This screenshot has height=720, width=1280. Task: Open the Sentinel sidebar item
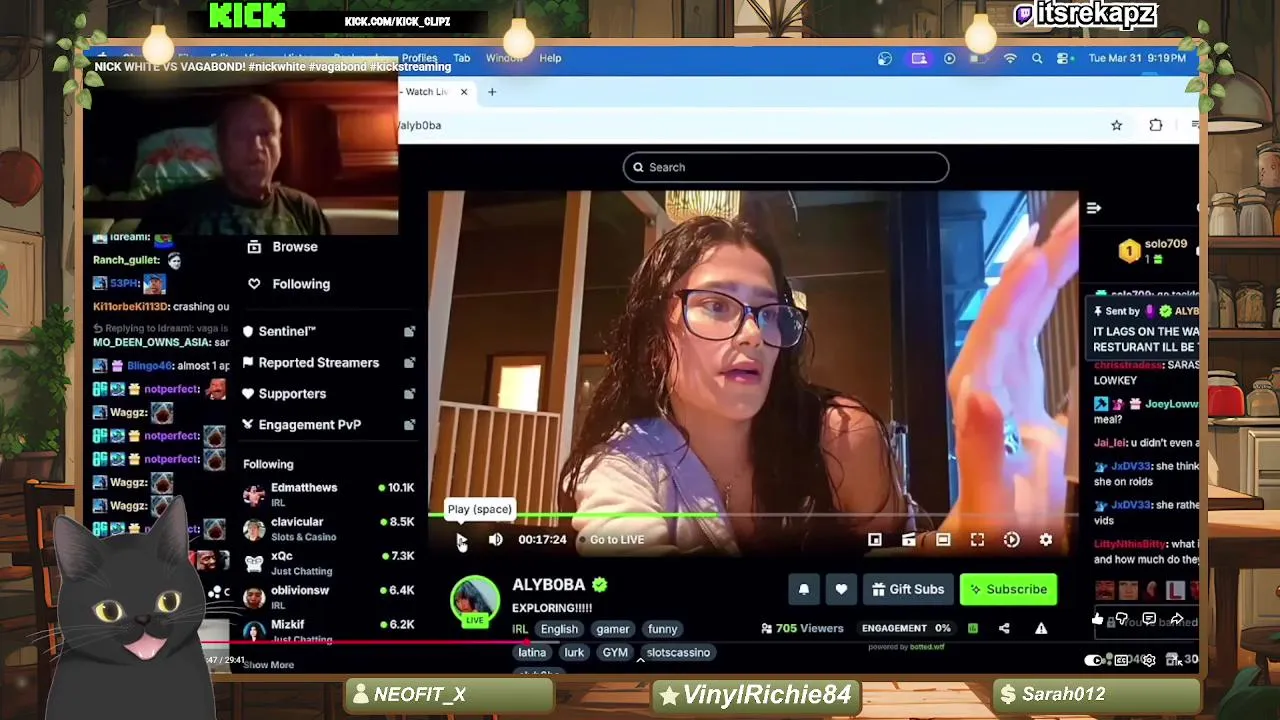280,331
